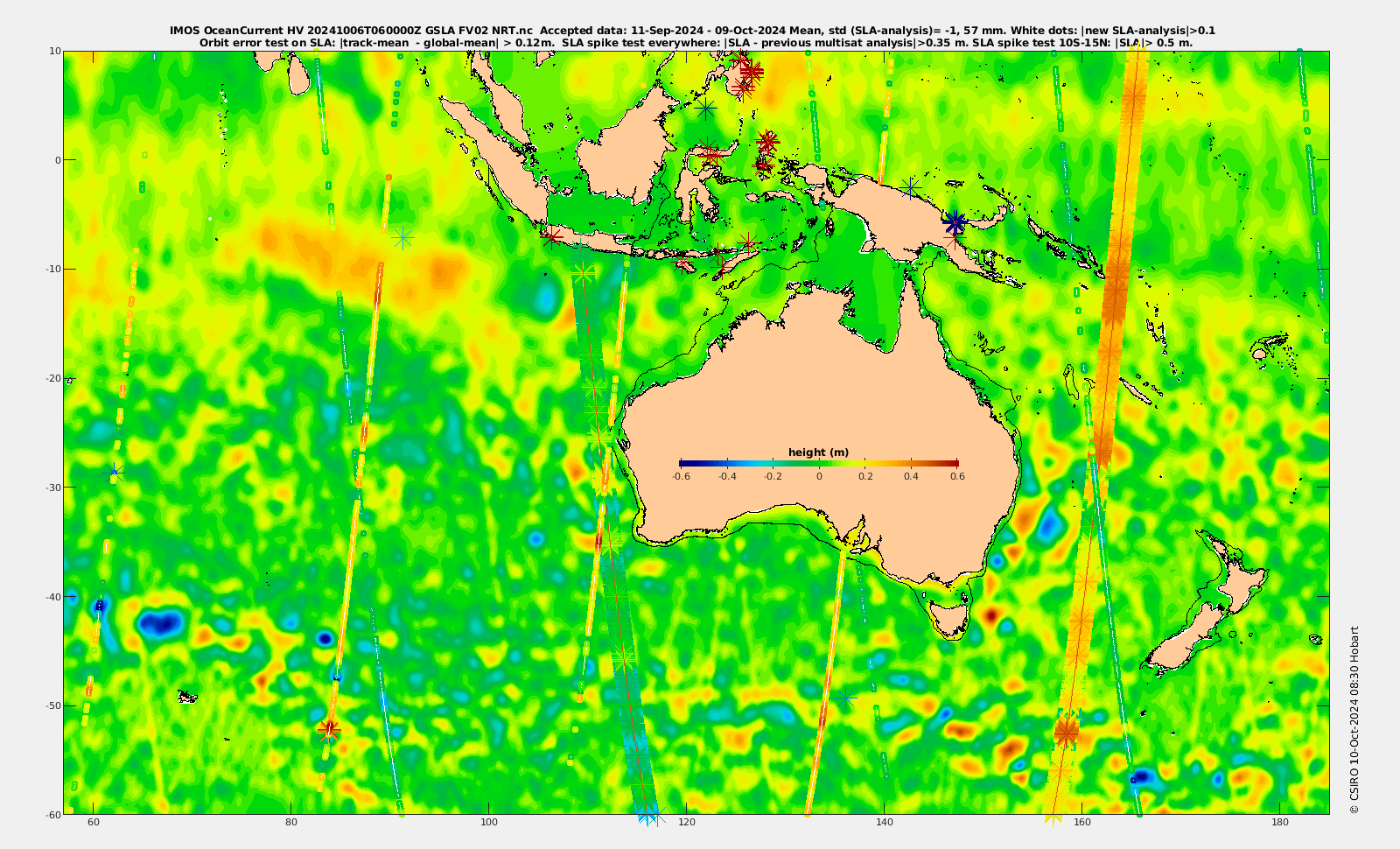Click the longitude axis label 60
The image size is (1400, 849).
click(94, 822)
